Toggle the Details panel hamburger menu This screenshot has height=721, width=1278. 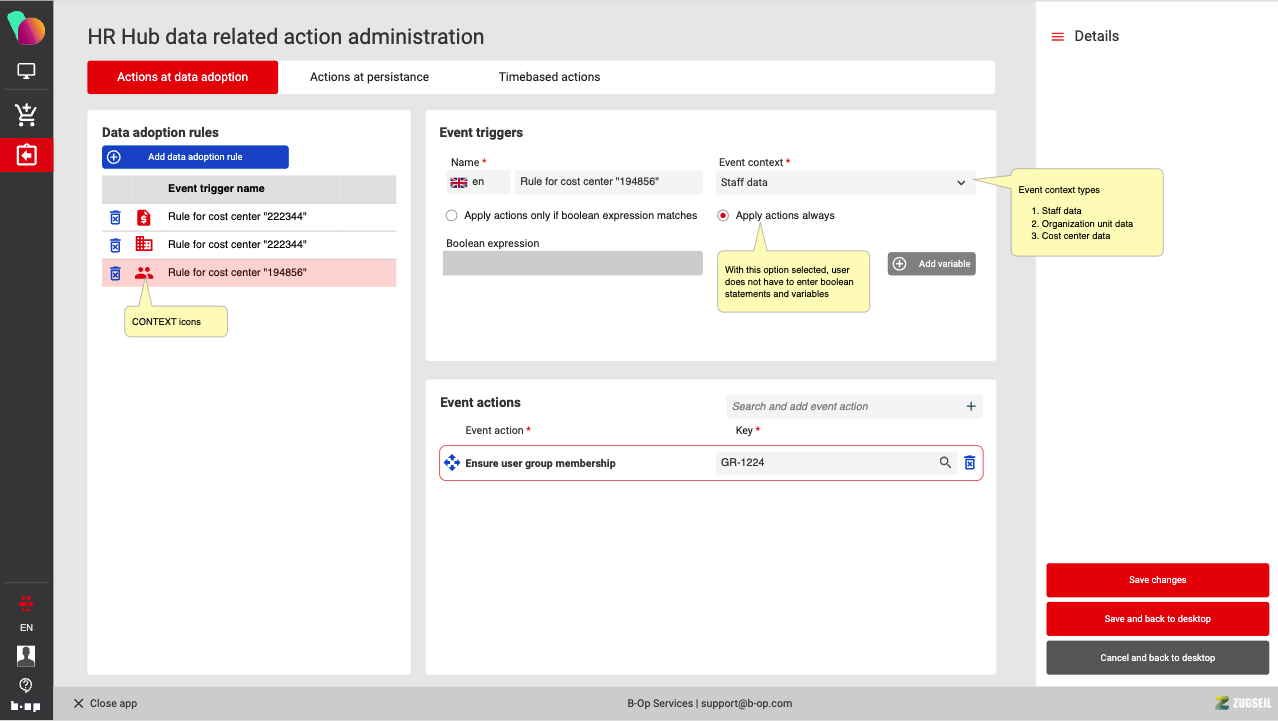coord(1057,37)
